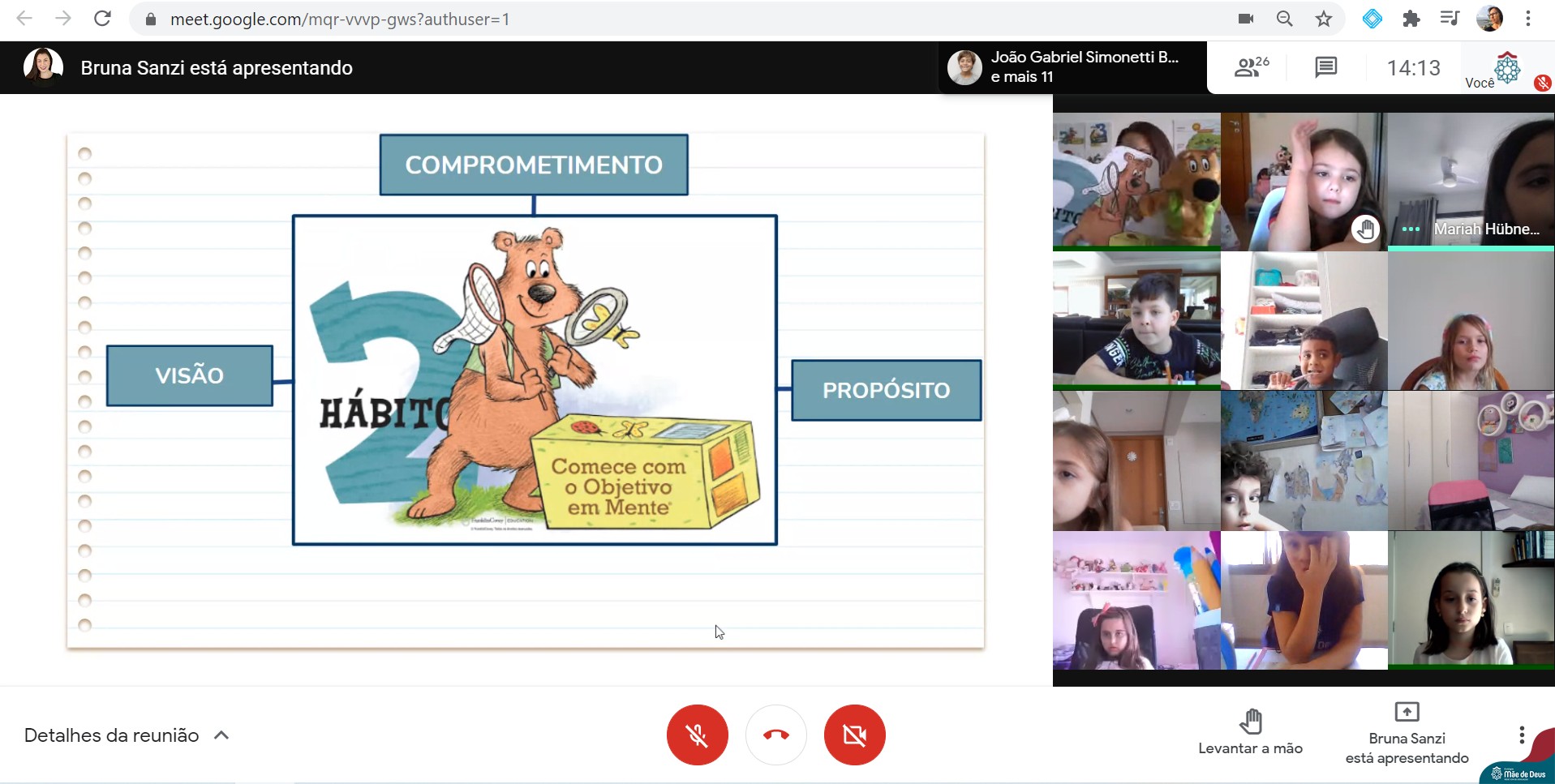Expand Detalhes da reunião

127,735
